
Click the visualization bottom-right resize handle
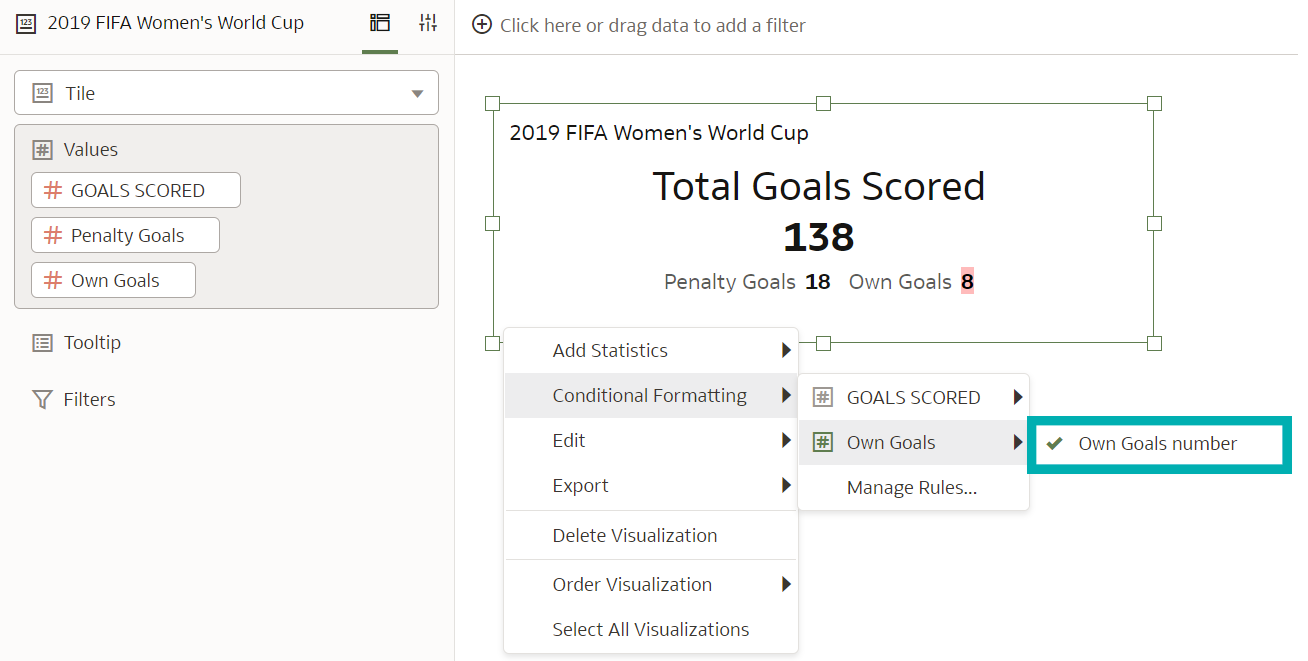coord(1154,343)
